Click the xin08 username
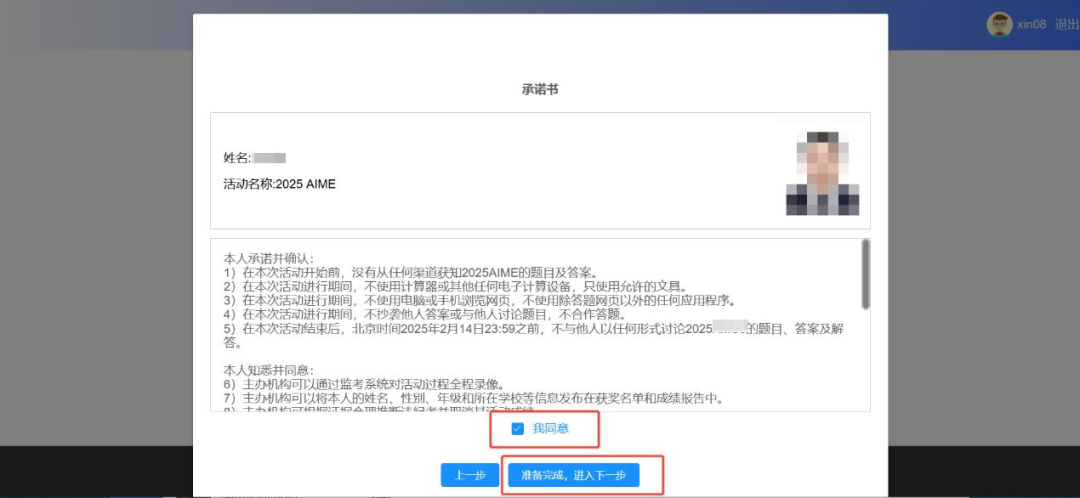 point(1032,25)
